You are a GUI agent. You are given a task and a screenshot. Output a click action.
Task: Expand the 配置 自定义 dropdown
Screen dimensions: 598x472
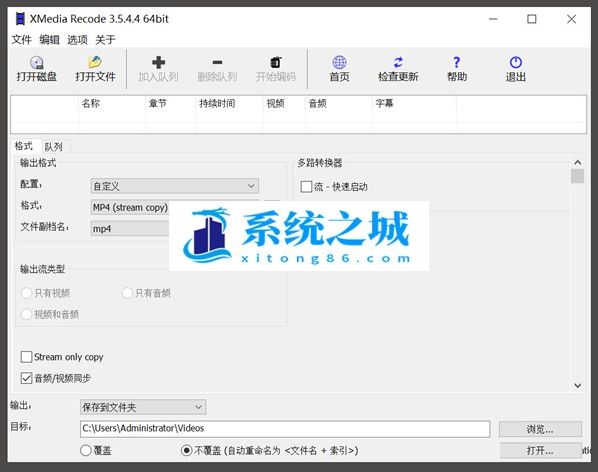point(175,186)
